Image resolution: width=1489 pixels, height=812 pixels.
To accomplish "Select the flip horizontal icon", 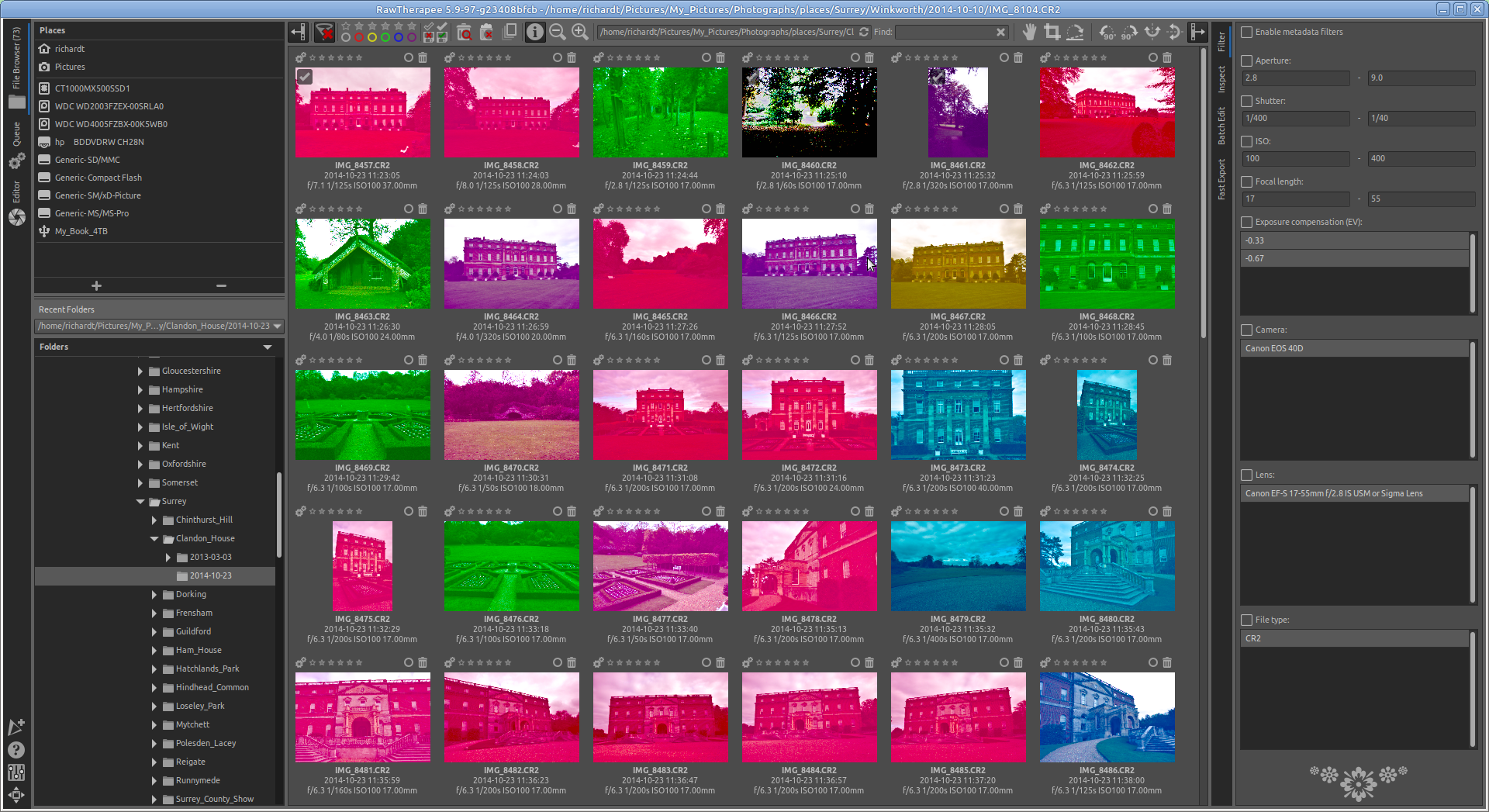I will click(1152, 32).
